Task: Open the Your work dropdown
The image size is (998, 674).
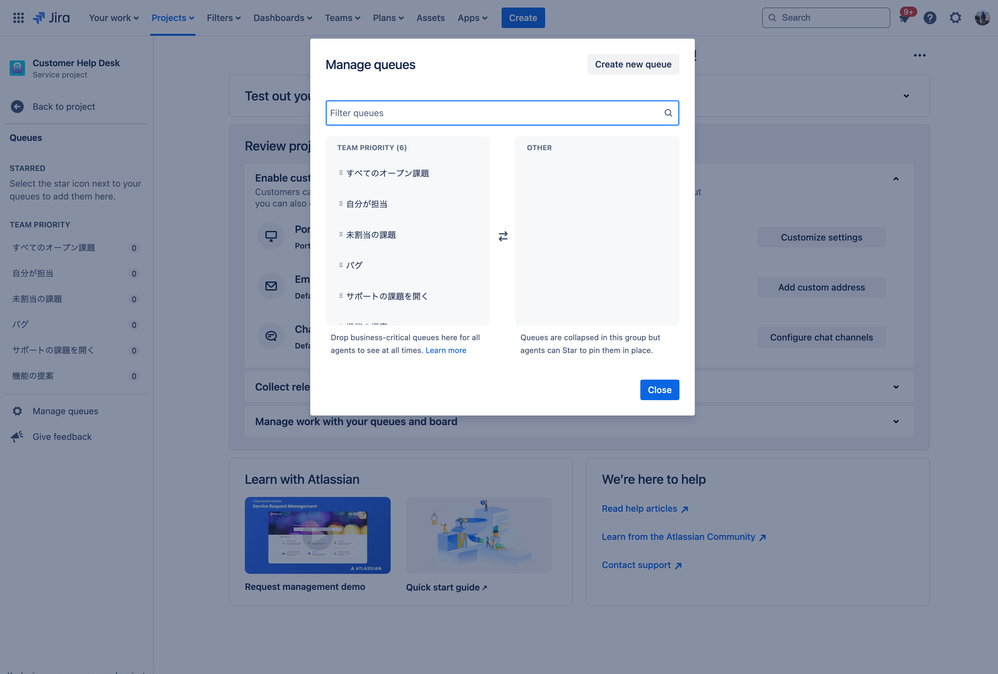Action: [x=113, y=18]
